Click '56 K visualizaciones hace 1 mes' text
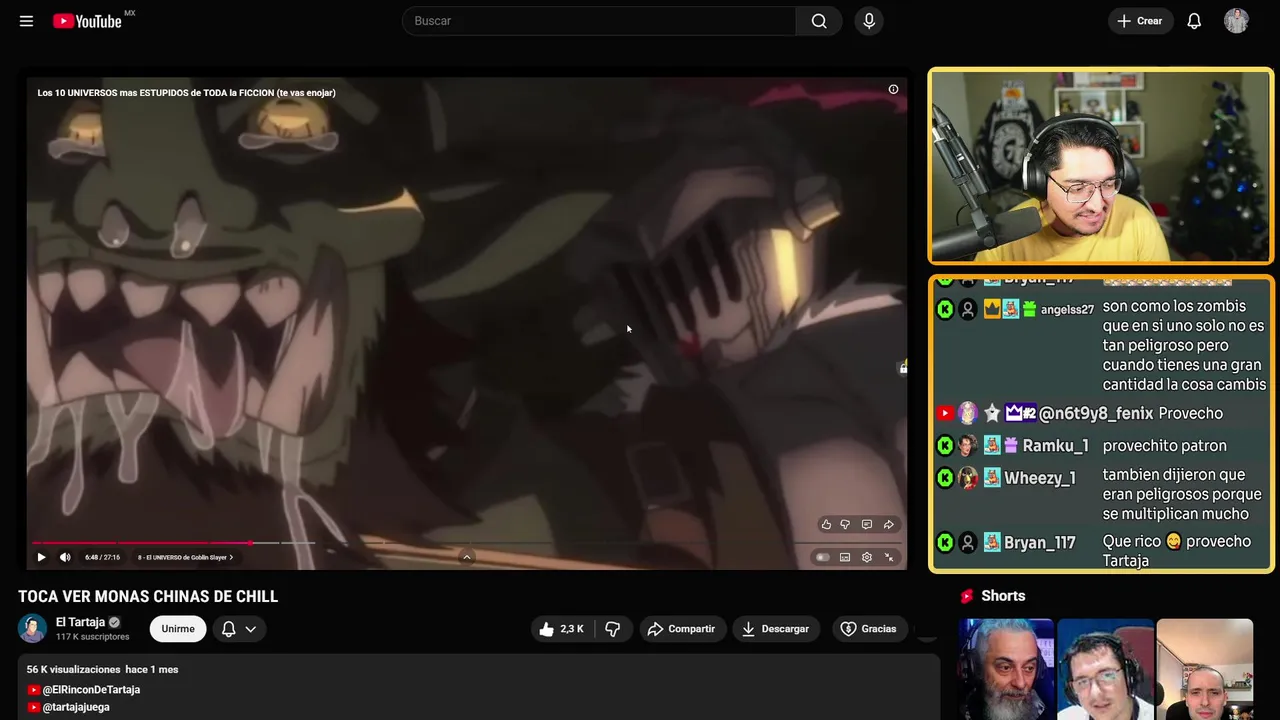Viewport: 1280px width, 720px height. click(x=102, y=669)
